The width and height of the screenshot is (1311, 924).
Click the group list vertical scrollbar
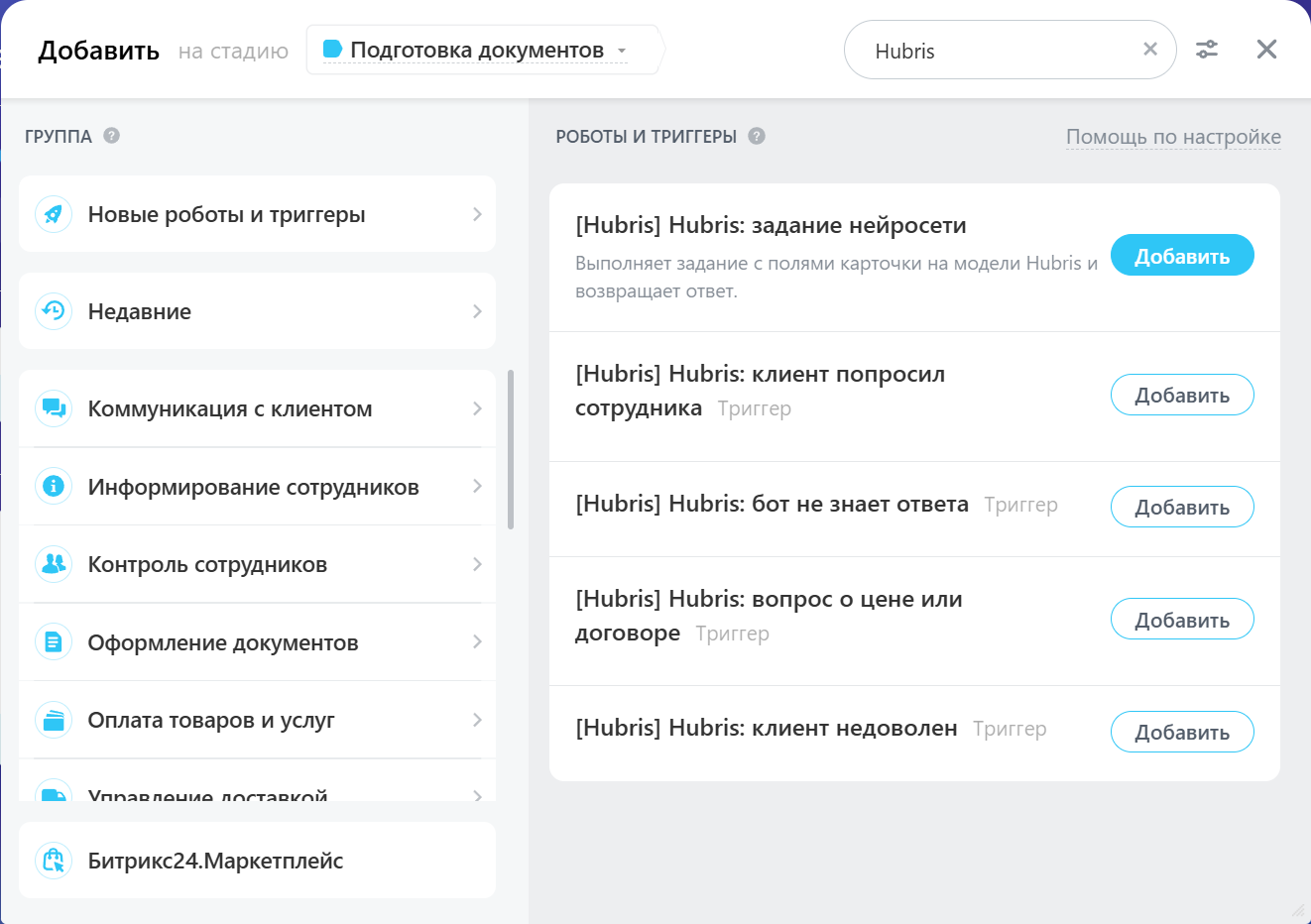coord(511,449)
